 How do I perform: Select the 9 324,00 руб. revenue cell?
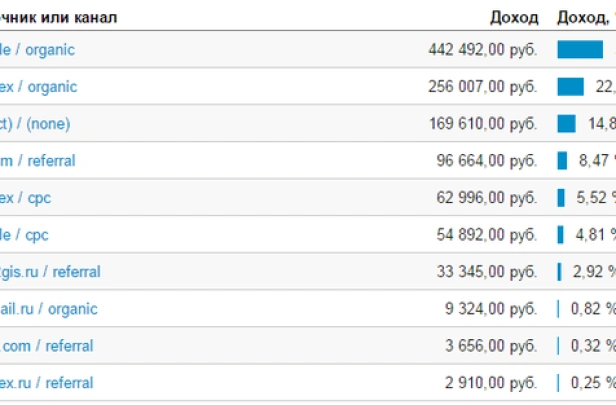coord(487,309)
